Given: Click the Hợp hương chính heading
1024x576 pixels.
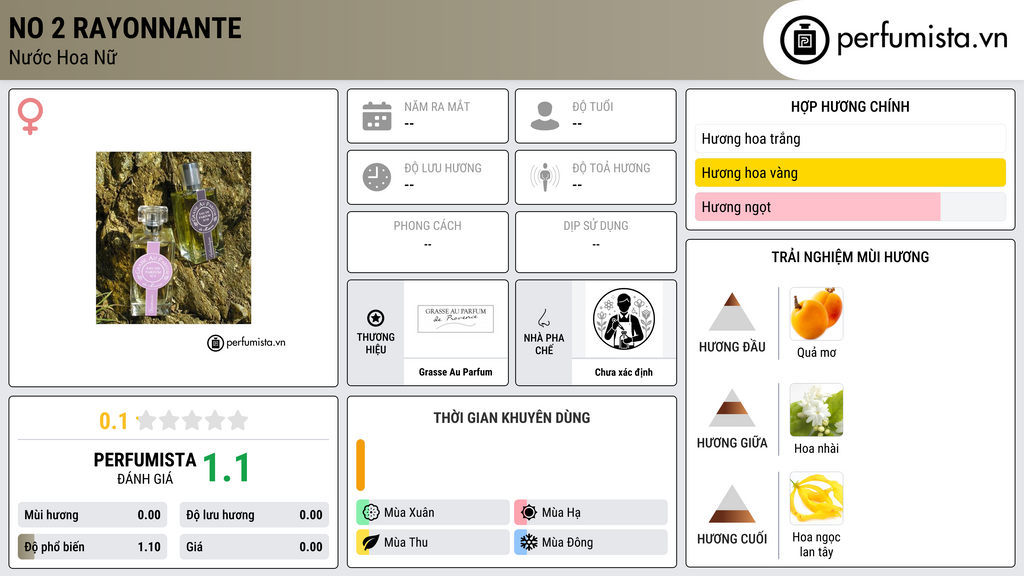Looking at the screenshot, I should pos(850,106).
